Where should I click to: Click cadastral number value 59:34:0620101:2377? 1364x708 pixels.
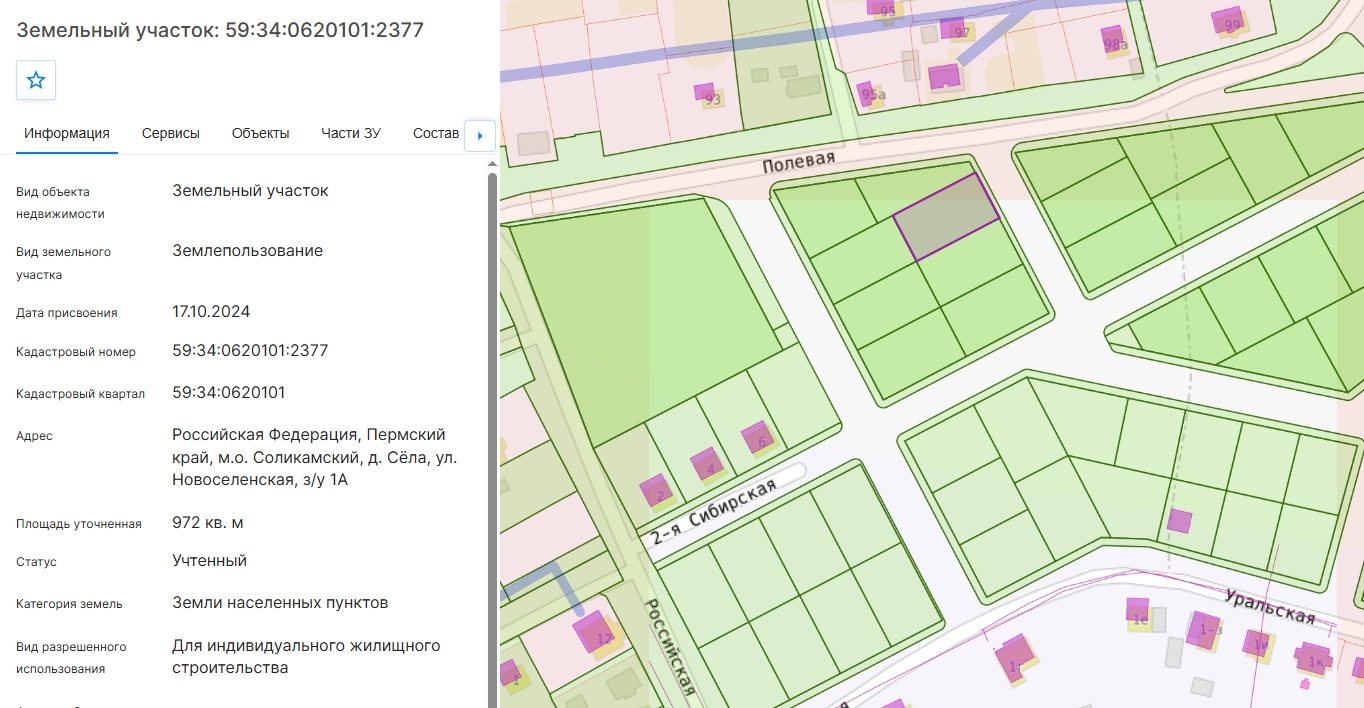coord(250,351)
